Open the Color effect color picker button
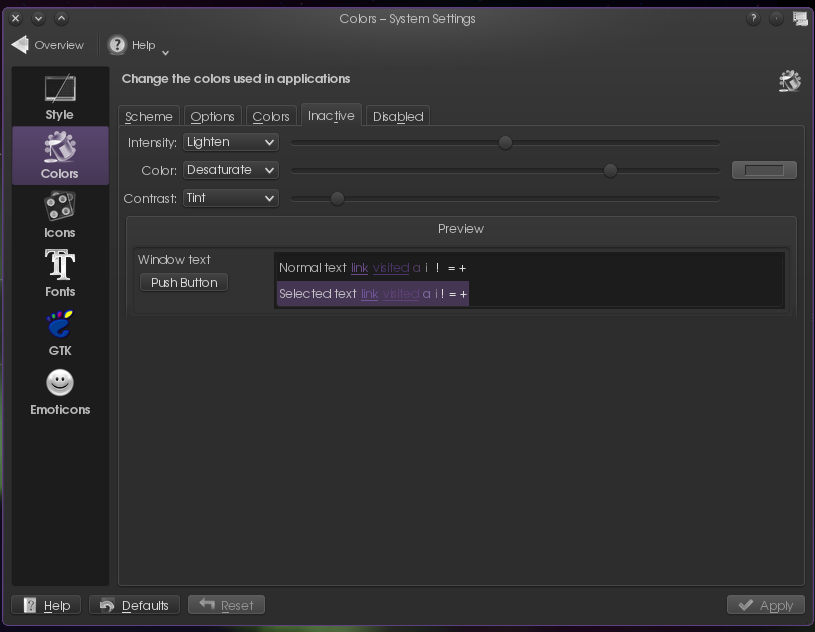The width and height of the screenshot is (815, 632). tap(764, 170)
